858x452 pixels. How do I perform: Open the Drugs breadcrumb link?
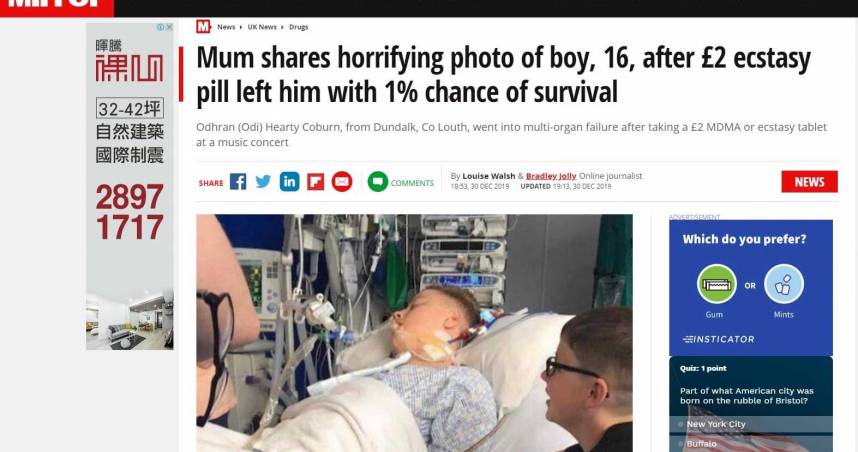299,27
